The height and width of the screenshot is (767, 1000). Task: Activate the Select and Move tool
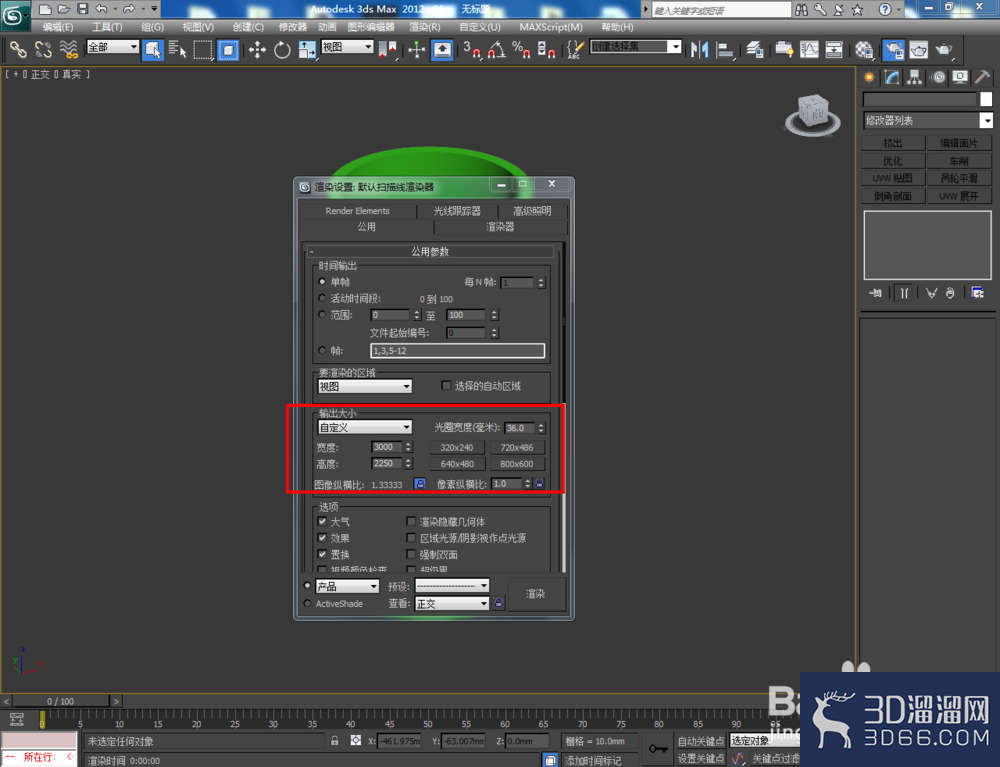click(257, 50)
